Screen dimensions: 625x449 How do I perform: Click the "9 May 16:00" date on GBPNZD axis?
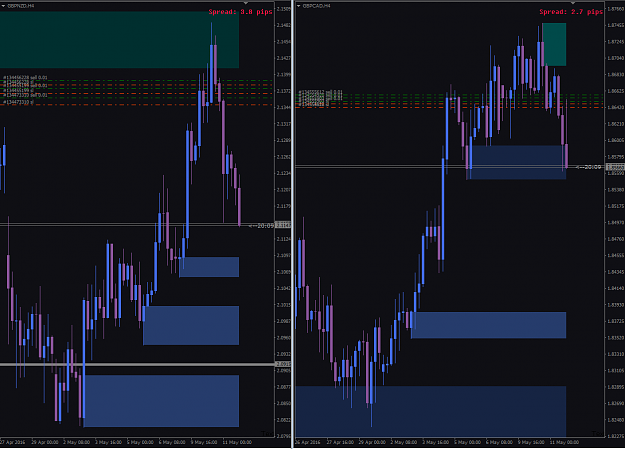click(x=204, y=442)
